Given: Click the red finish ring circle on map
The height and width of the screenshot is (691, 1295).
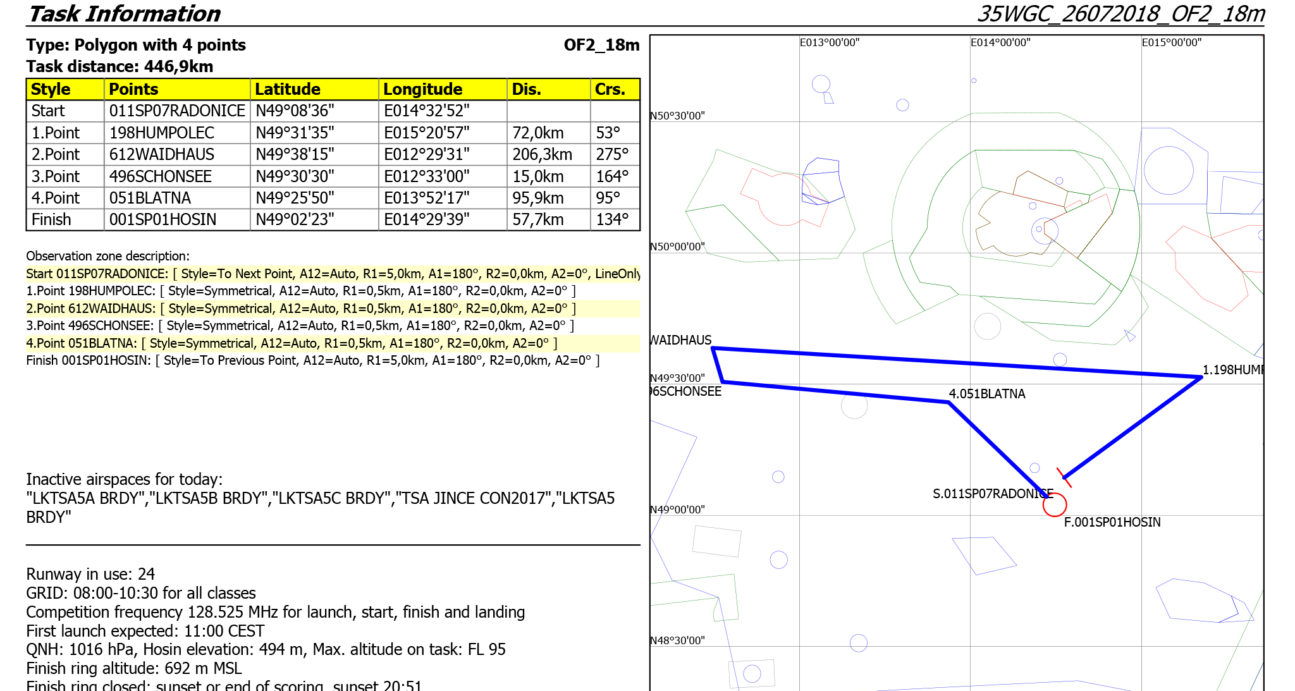Looking at the screenshot, I should pos(1054,506).
